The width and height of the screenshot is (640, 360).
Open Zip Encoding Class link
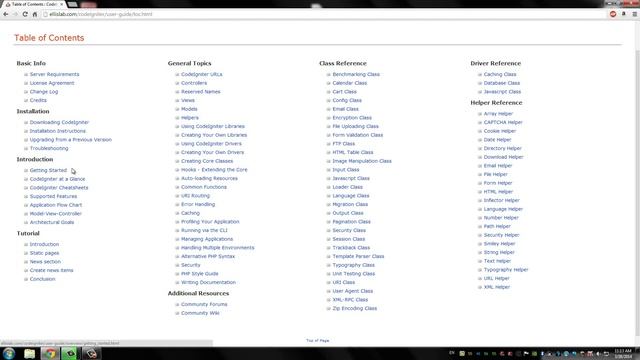pos(354,309)
